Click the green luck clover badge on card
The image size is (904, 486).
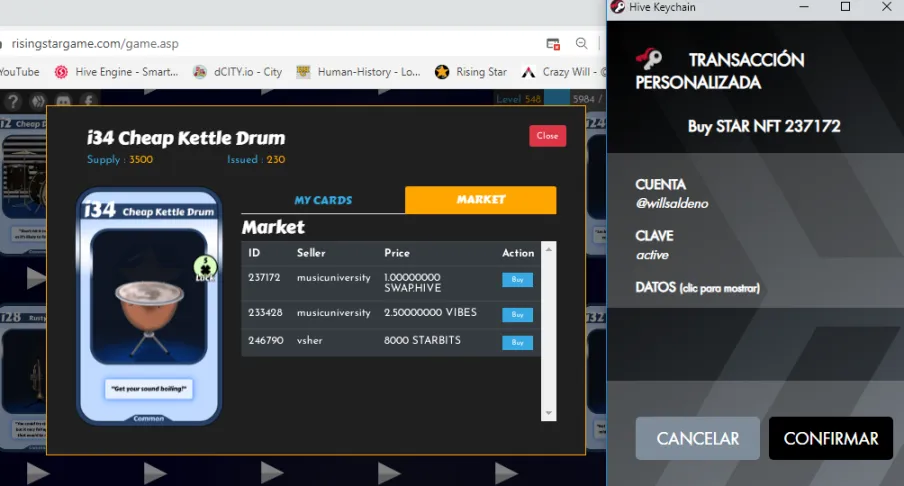(x=205, y=268)
